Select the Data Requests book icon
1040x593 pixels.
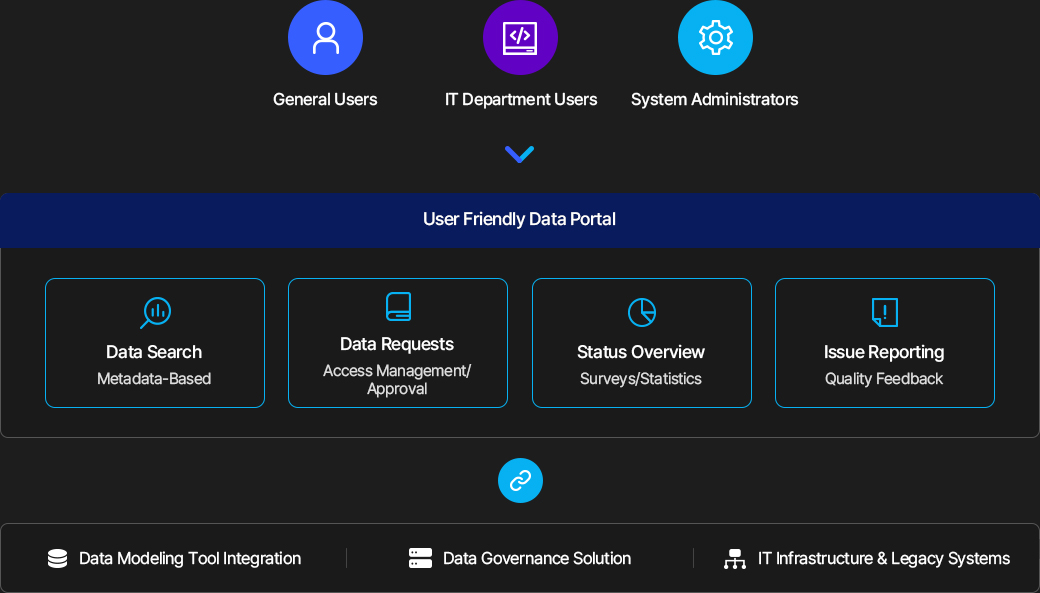[x=399, y=306]
